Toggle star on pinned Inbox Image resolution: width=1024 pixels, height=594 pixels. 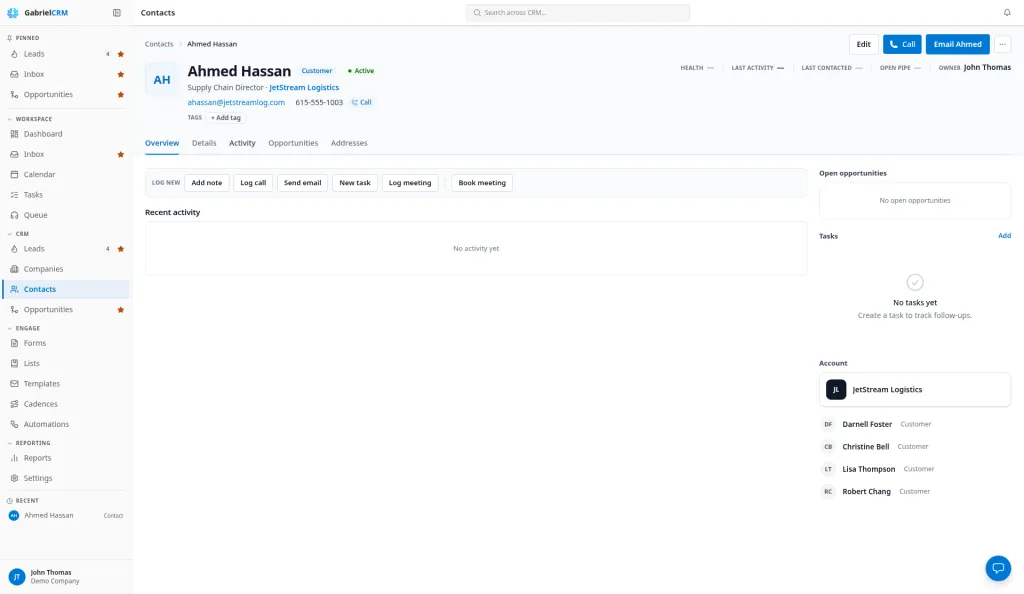coord(121,74)
